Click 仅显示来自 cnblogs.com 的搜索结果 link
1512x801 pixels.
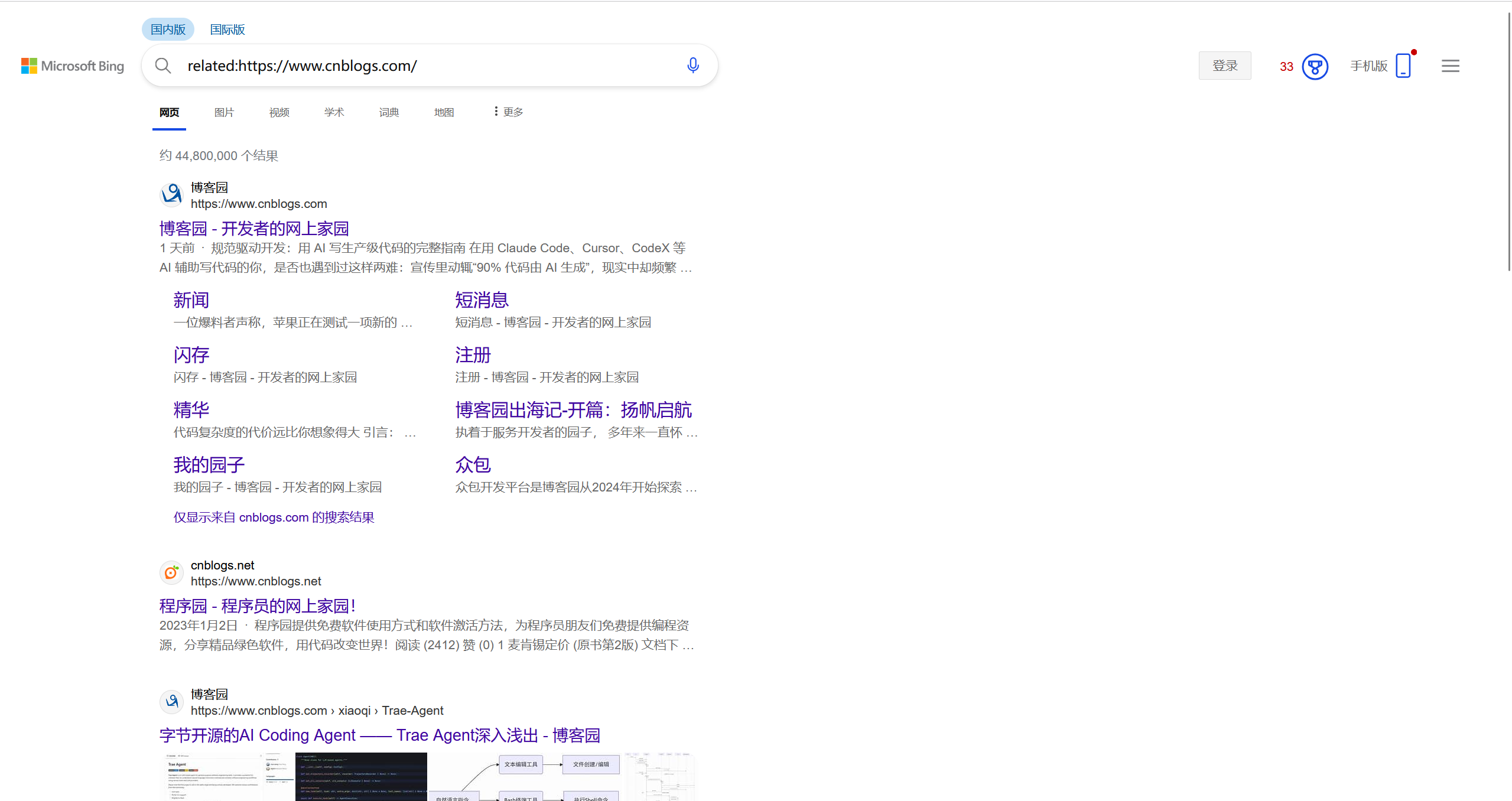273,517
